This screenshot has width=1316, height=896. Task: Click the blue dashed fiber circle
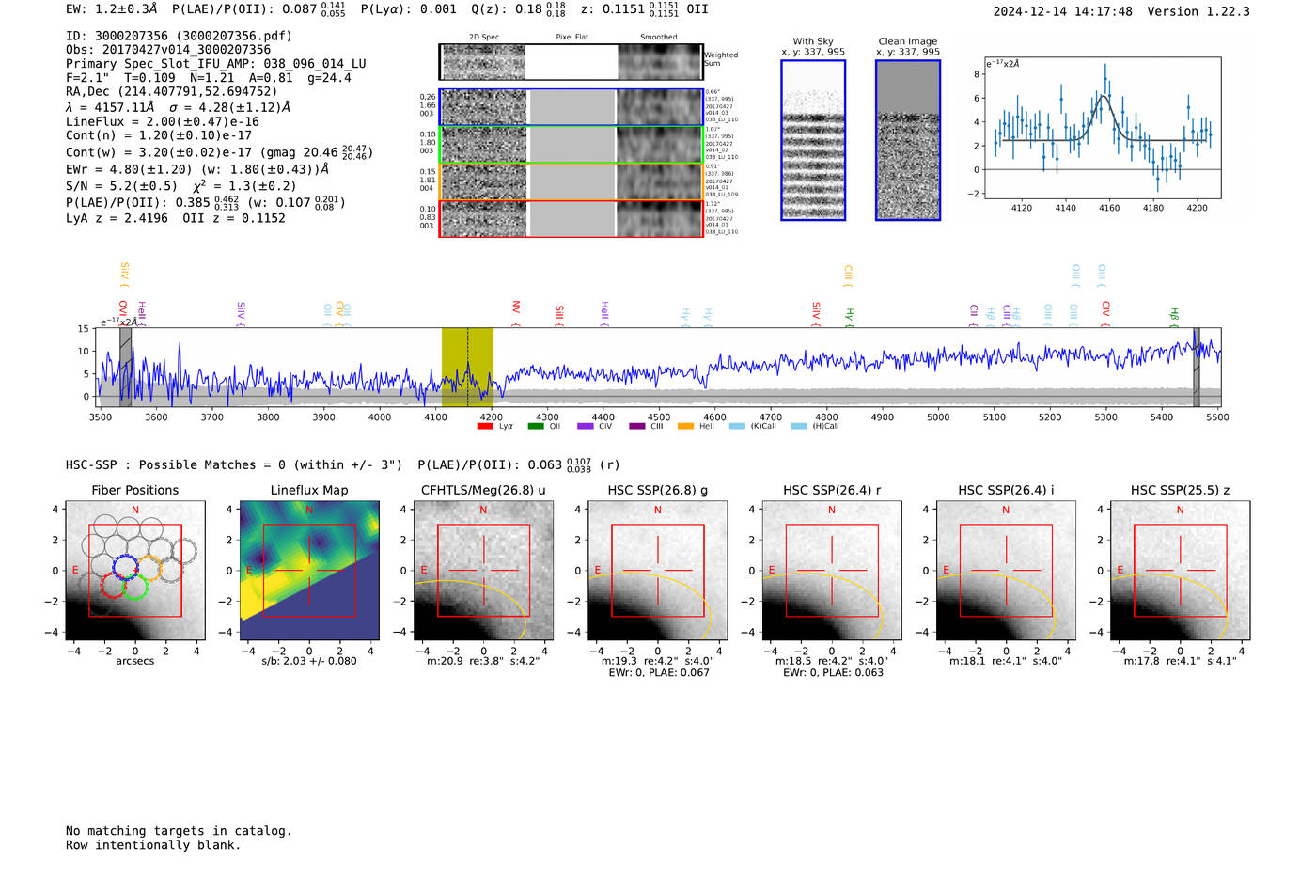tap(125, 567)
